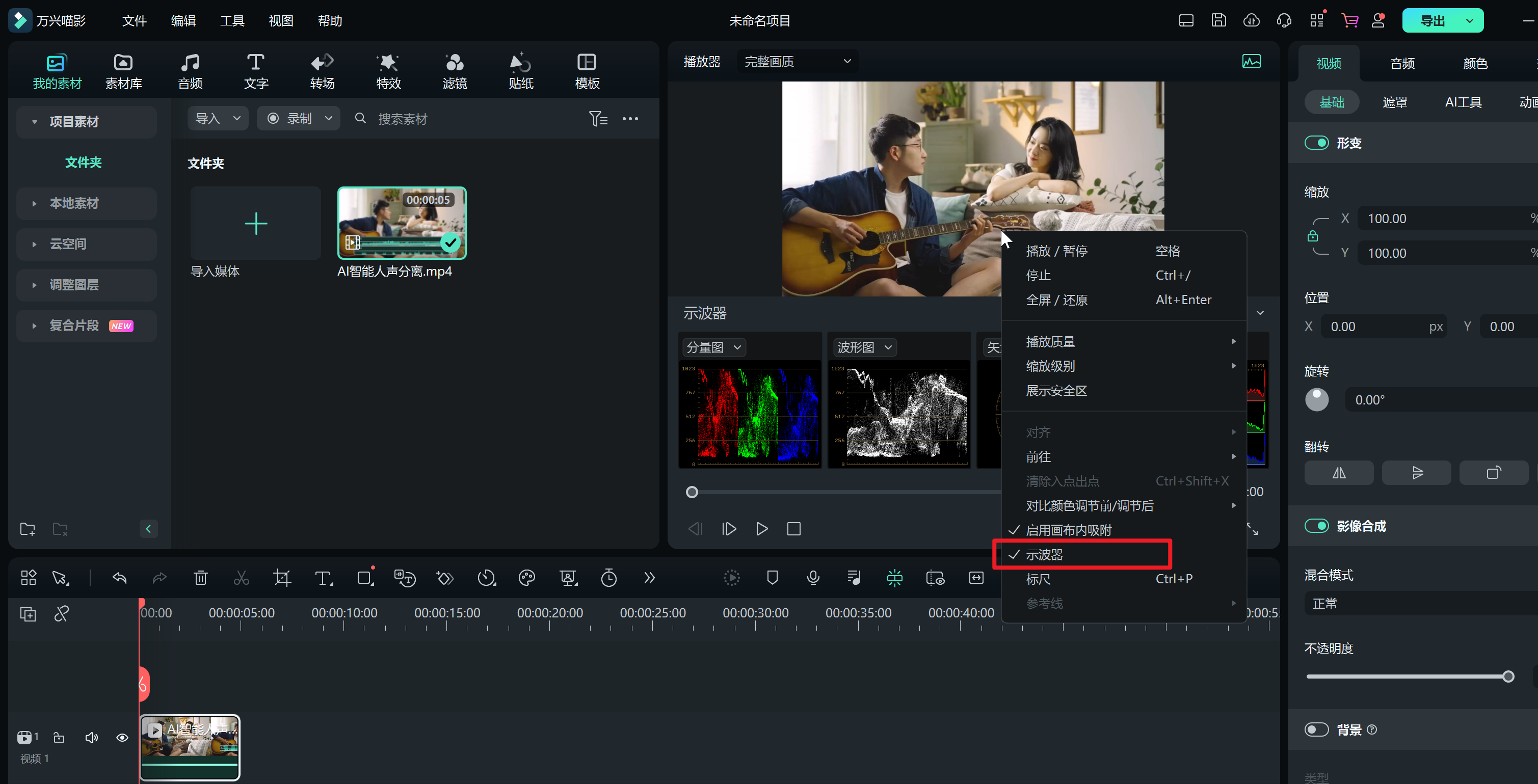Select the undo arrow in the toolbar

(119, 578)
